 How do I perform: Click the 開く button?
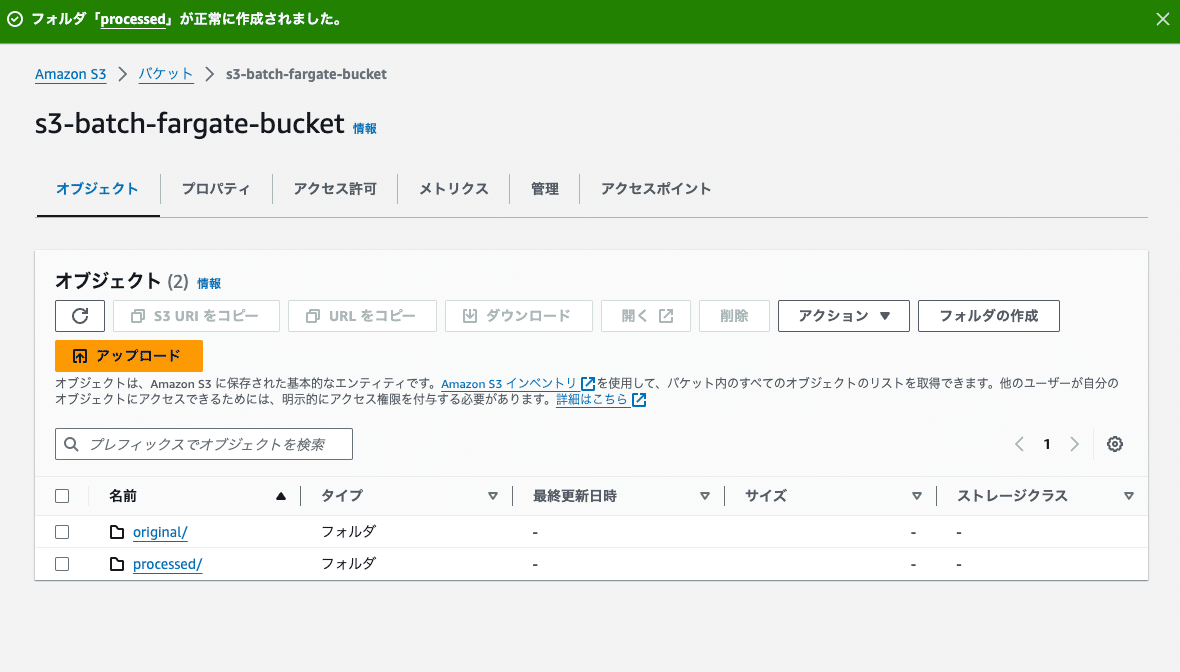coord(646,316)
